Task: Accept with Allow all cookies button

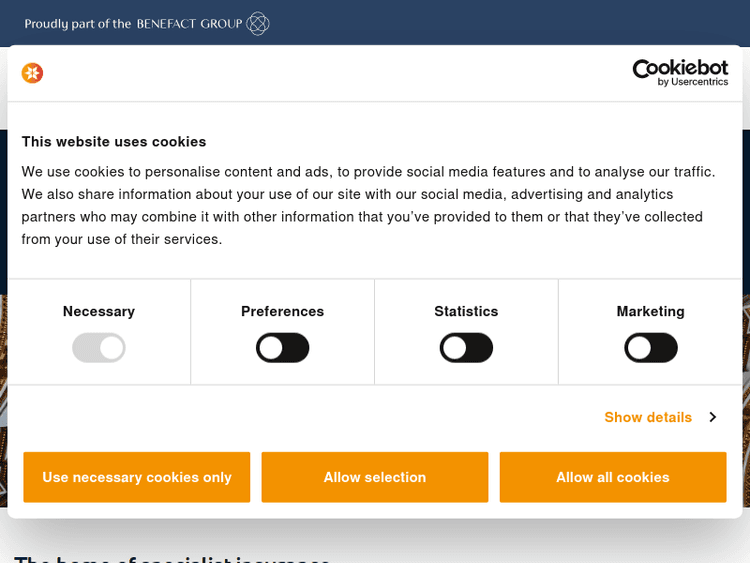Action: 613,477
